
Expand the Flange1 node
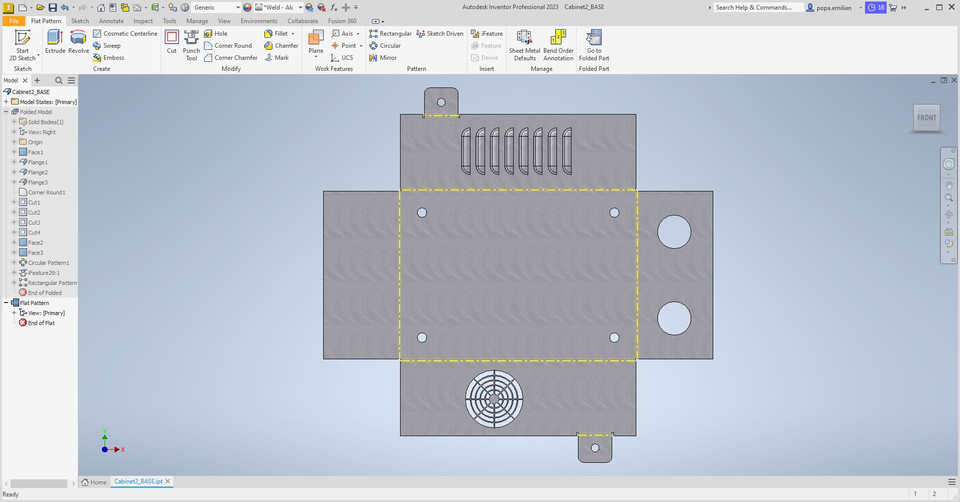[x=14, y=162]
